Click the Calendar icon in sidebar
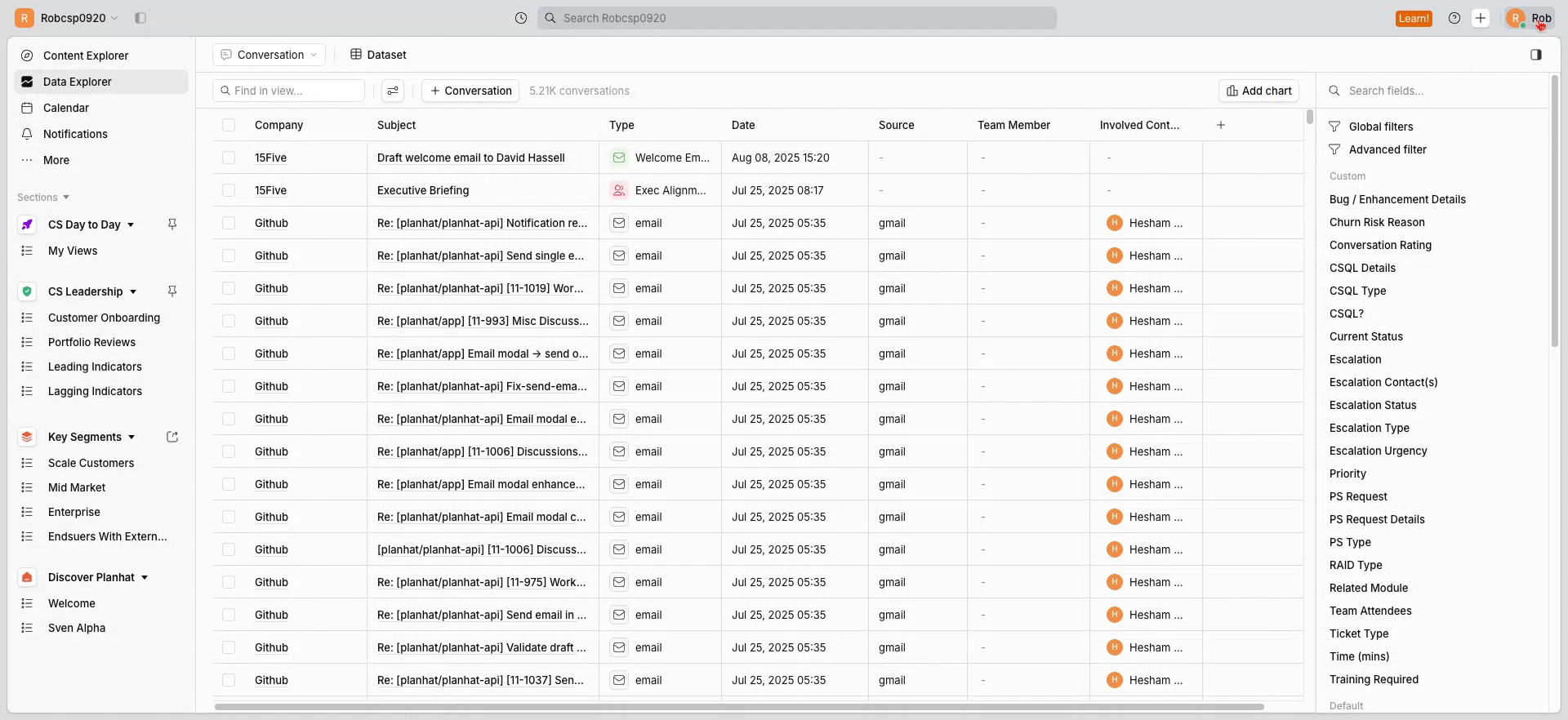Screen dimensions: 1568x720 coord(27,108)
